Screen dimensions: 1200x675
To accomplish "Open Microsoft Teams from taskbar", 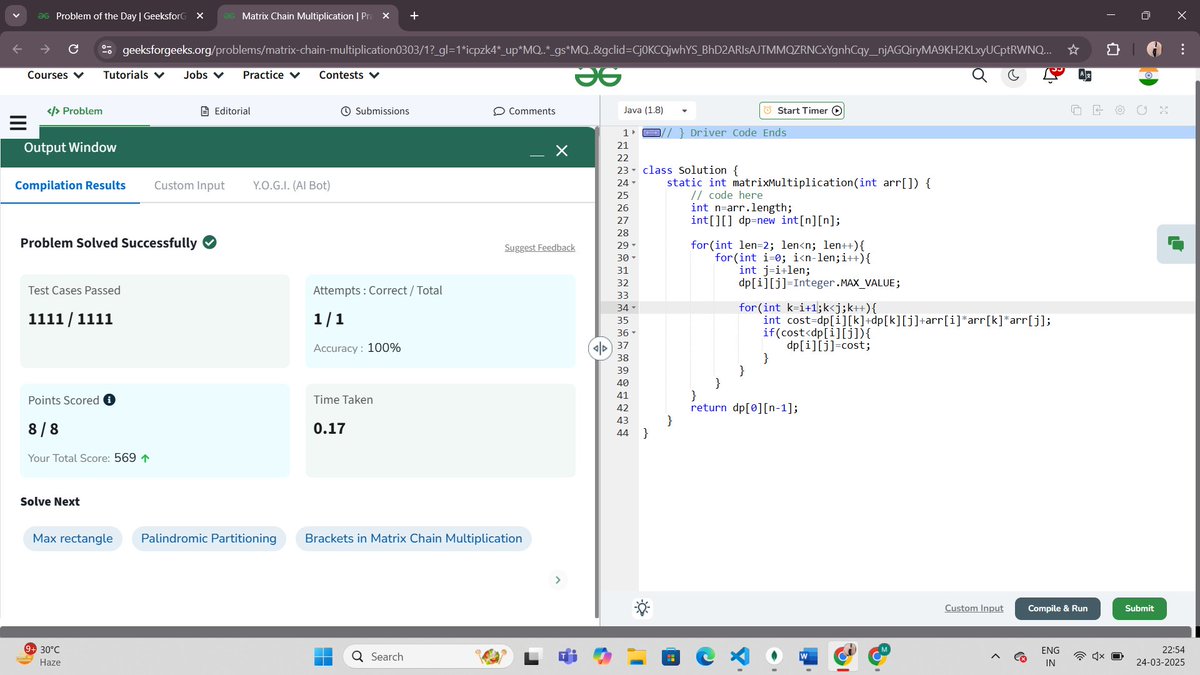I will pos(566,656).
